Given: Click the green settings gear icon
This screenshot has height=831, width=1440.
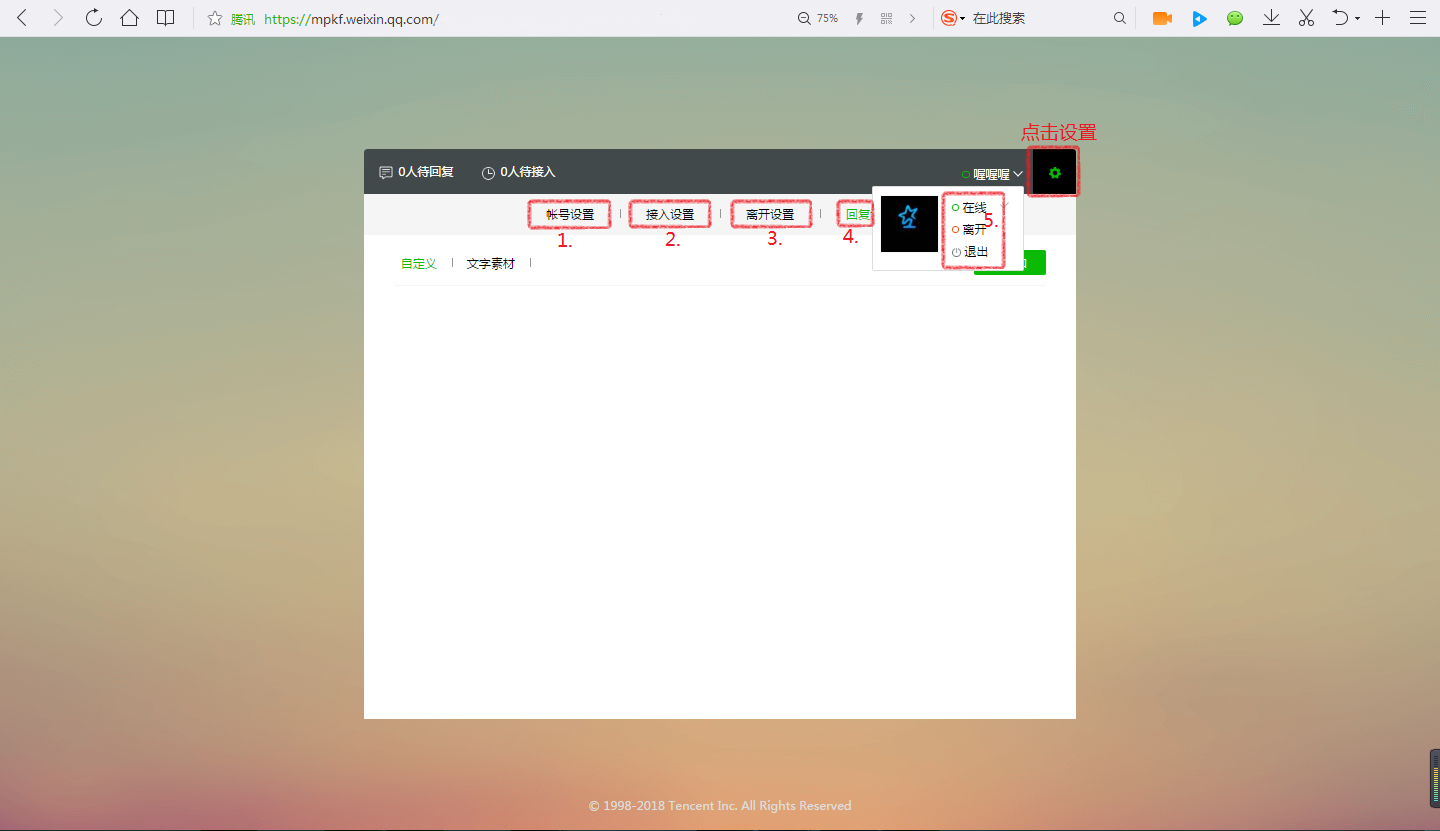Looking at the screenshot, I should (x=1054, y=173).
